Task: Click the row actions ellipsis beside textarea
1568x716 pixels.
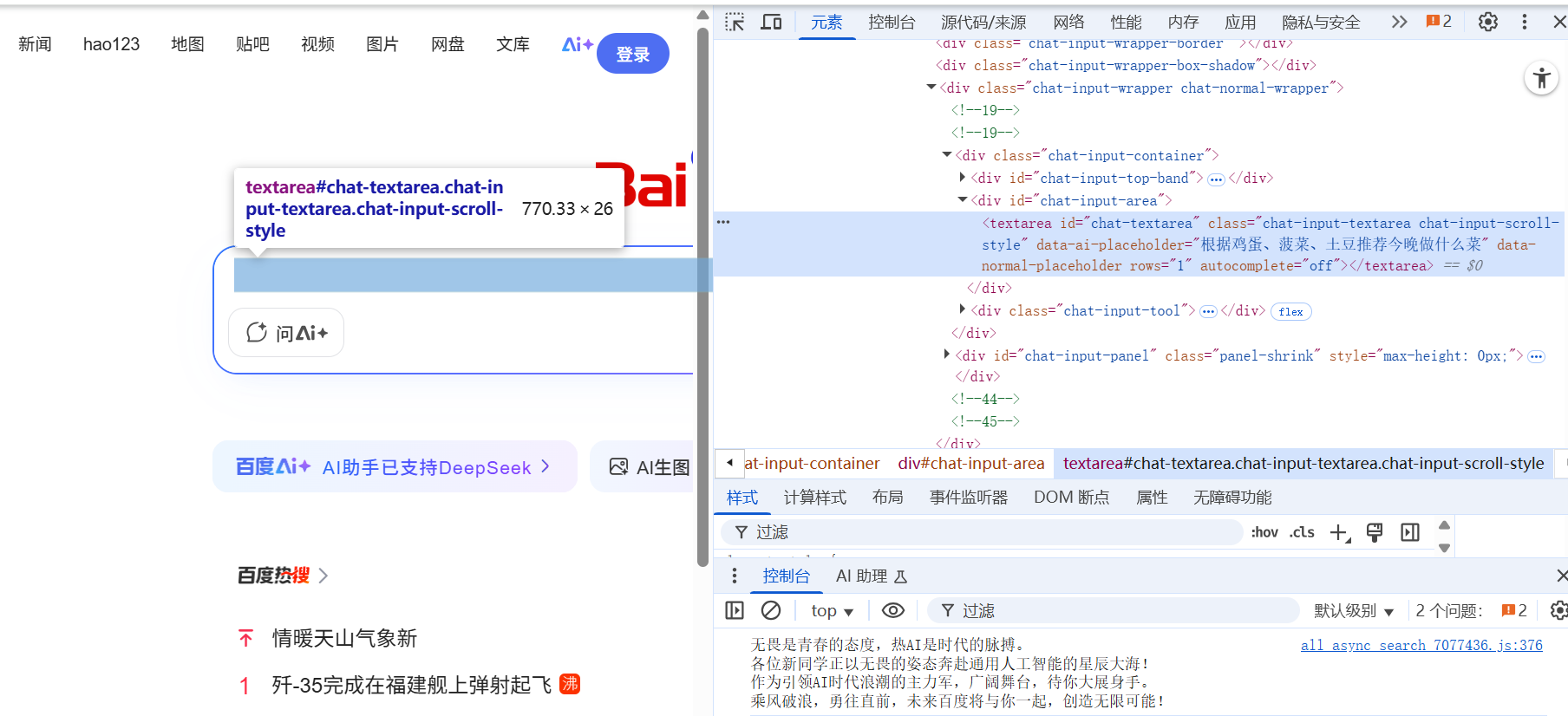Action: tap(723, 222)
